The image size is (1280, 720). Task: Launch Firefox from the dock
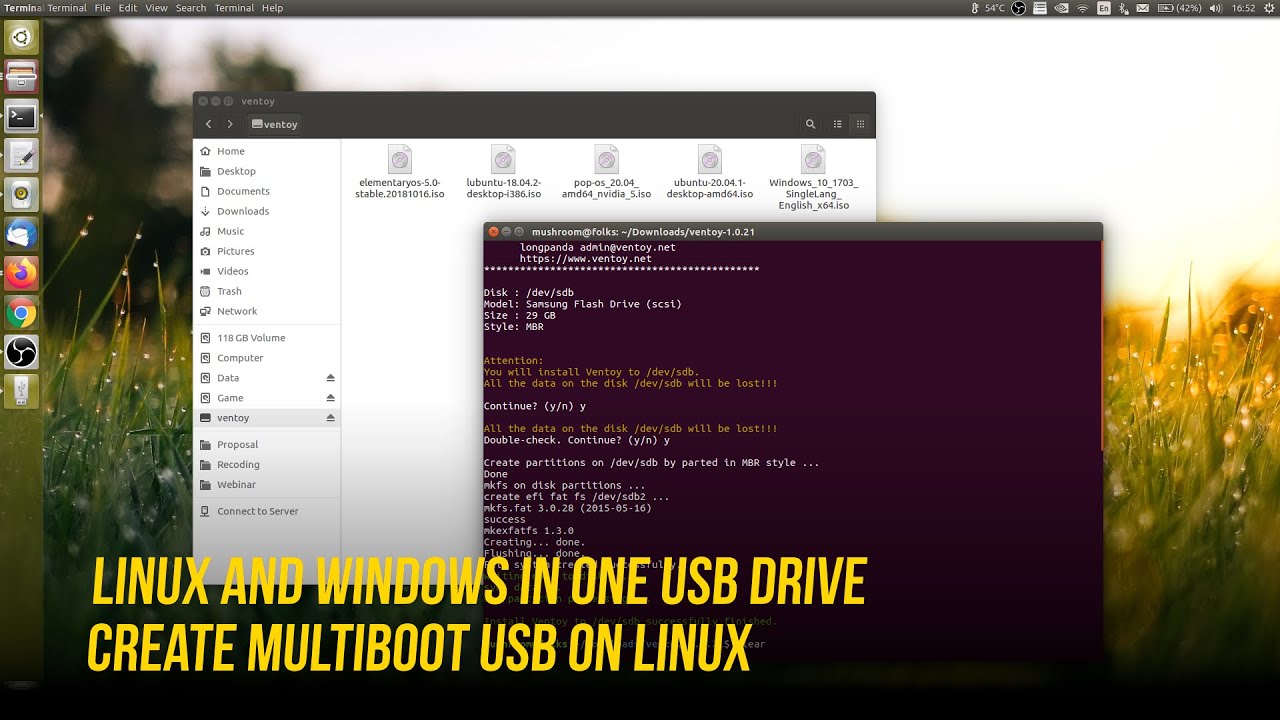tap(21, 272)
